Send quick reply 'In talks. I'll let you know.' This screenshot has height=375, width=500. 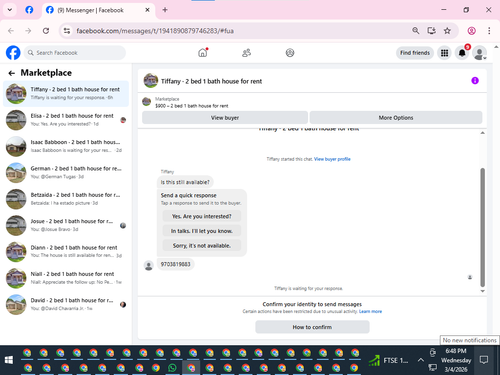(x=202, y=231)
